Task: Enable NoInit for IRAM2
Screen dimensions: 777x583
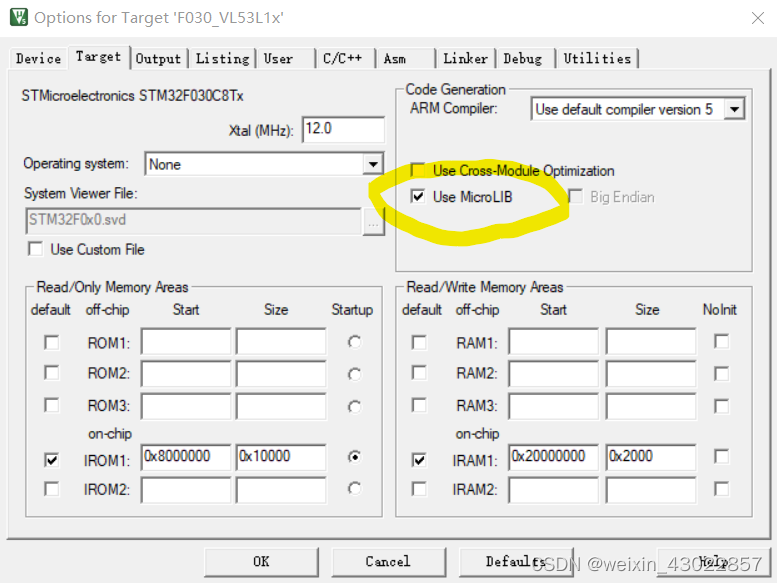Action: point(722,489)
